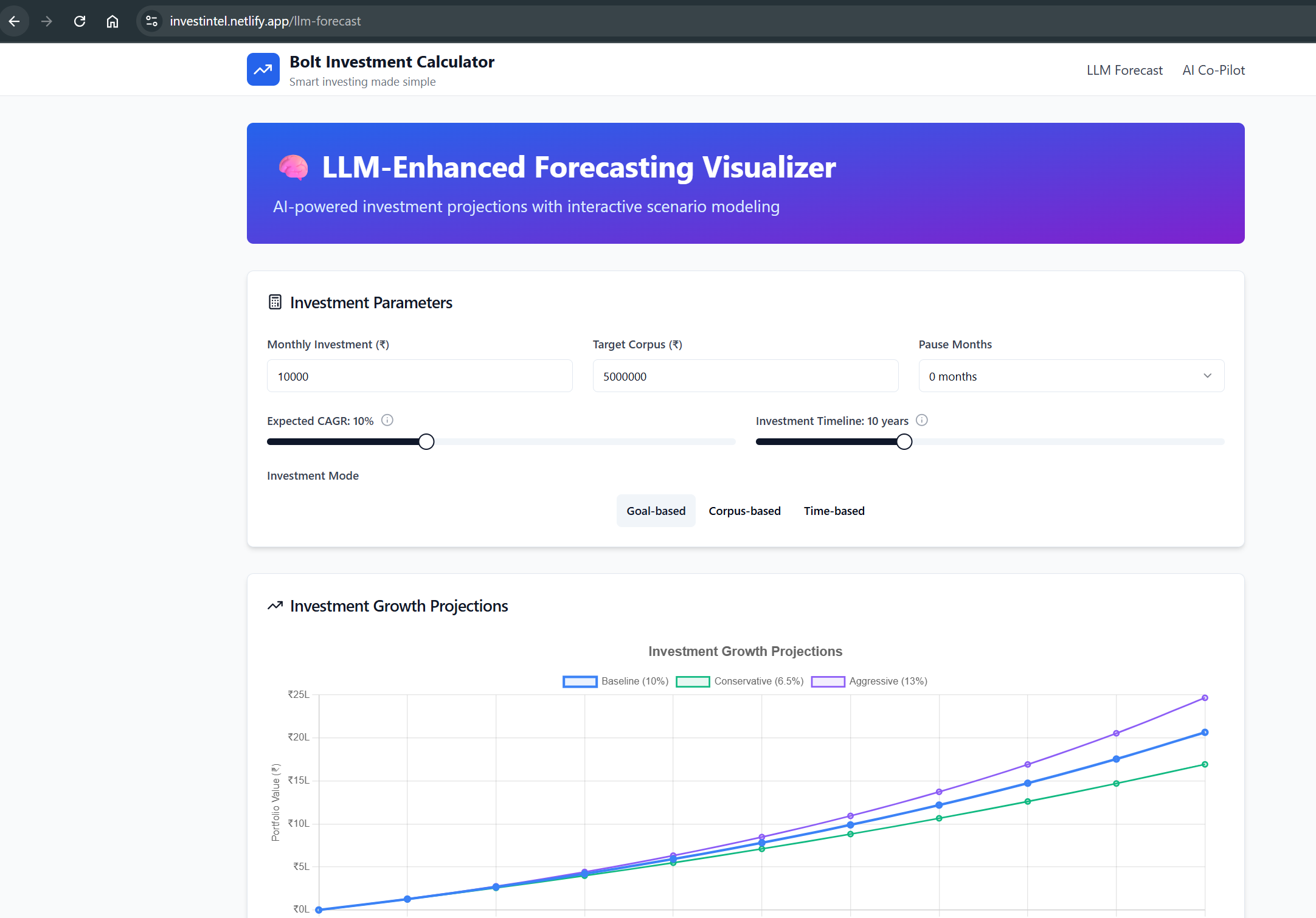Switch to Corpus-based investment mode
Screen dimensions: 1316x918
744,511
